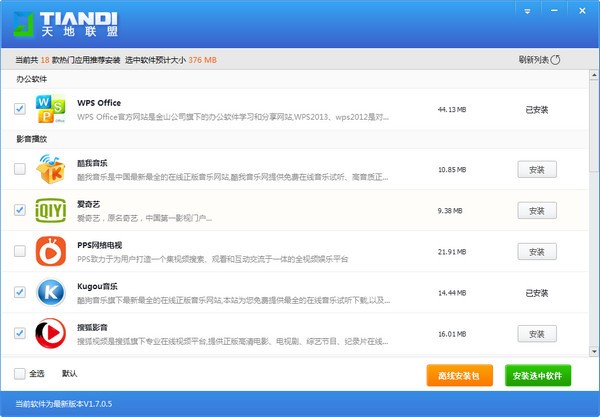This screenshot has height=417, width=600.
Task: Click the scrollbar up arrow
Action: (x=594, y=75)
